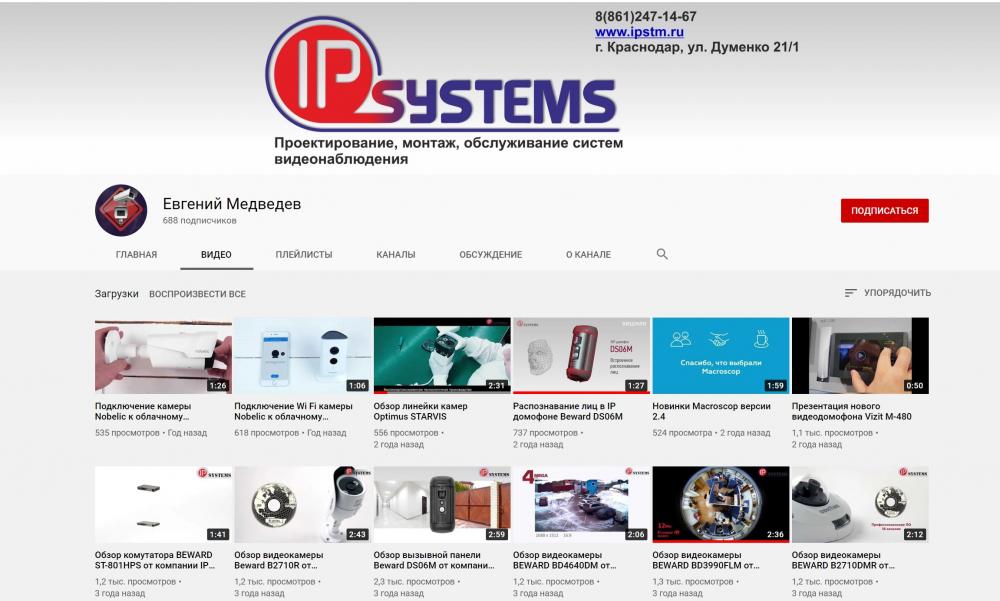Click the IP Systems banner logo
This screenshot has width=1000, height=601.
coord(441,76)
